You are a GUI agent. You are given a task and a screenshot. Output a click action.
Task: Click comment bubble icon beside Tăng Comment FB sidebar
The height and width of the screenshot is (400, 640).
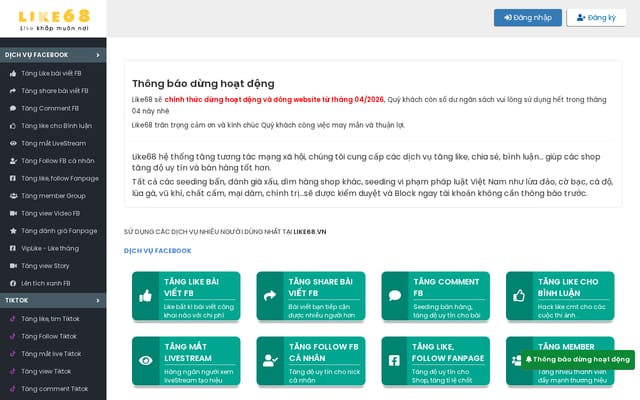tap(13, 109)
